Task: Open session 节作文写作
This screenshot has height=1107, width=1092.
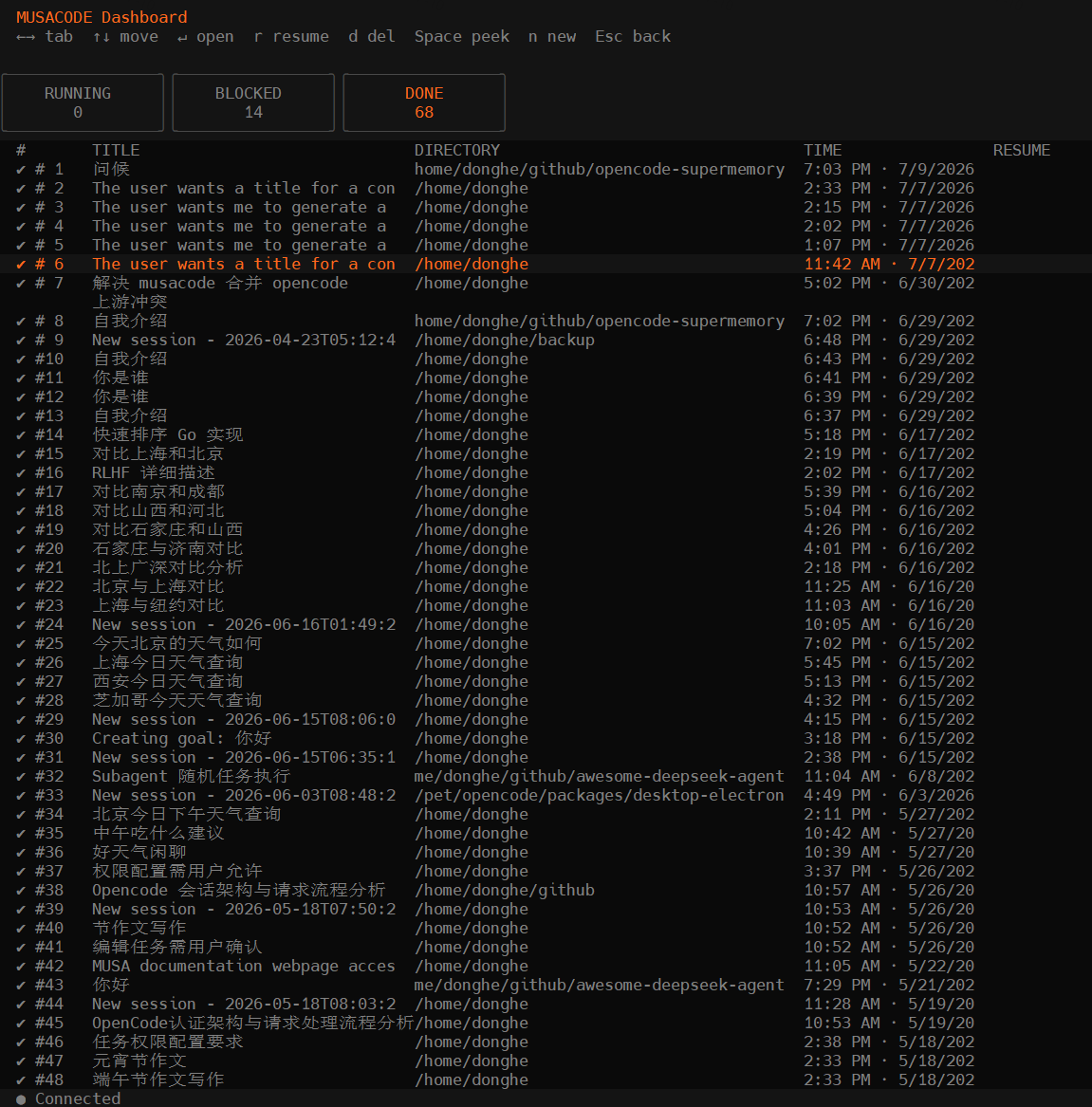Action: tap(546, 929)
